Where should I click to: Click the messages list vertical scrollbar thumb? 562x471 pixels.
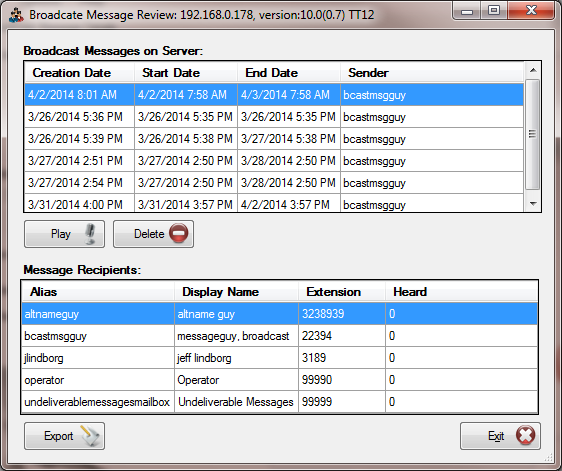[x=533, y=134]
